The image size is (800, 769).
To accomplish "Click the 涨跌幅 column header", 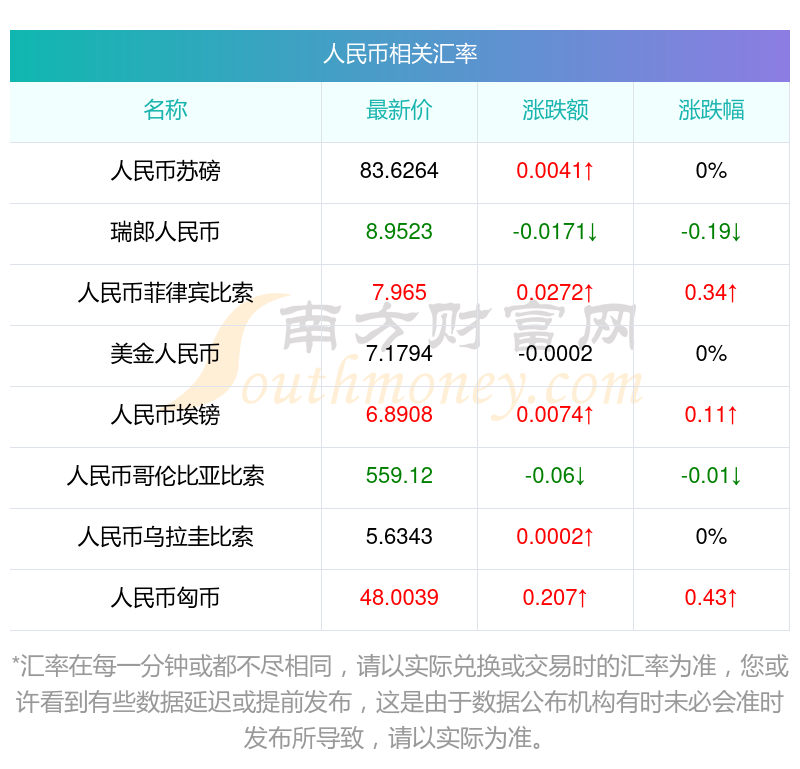I will 711,110.
